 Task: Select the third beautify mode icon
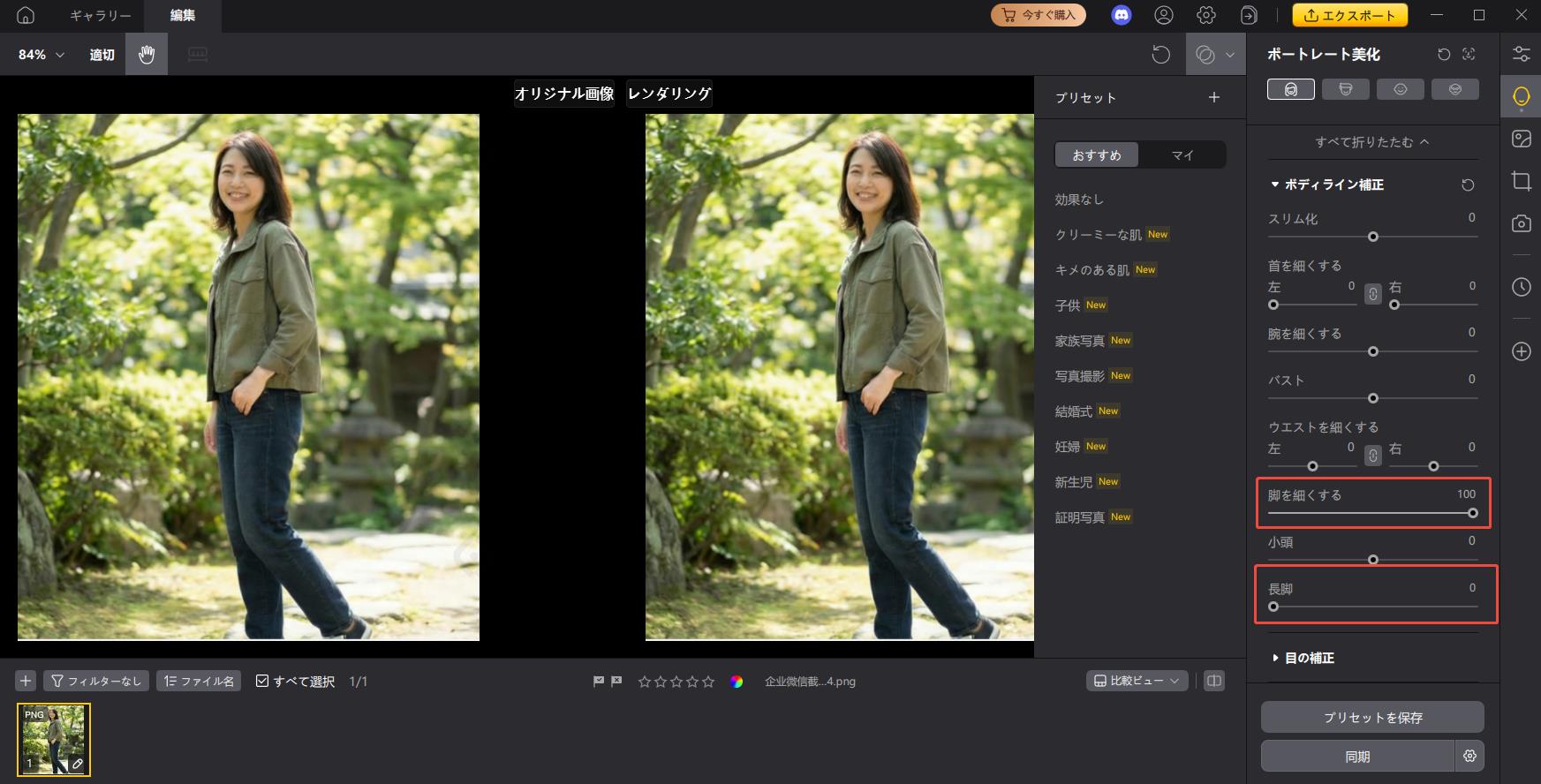coord(1401,89)
